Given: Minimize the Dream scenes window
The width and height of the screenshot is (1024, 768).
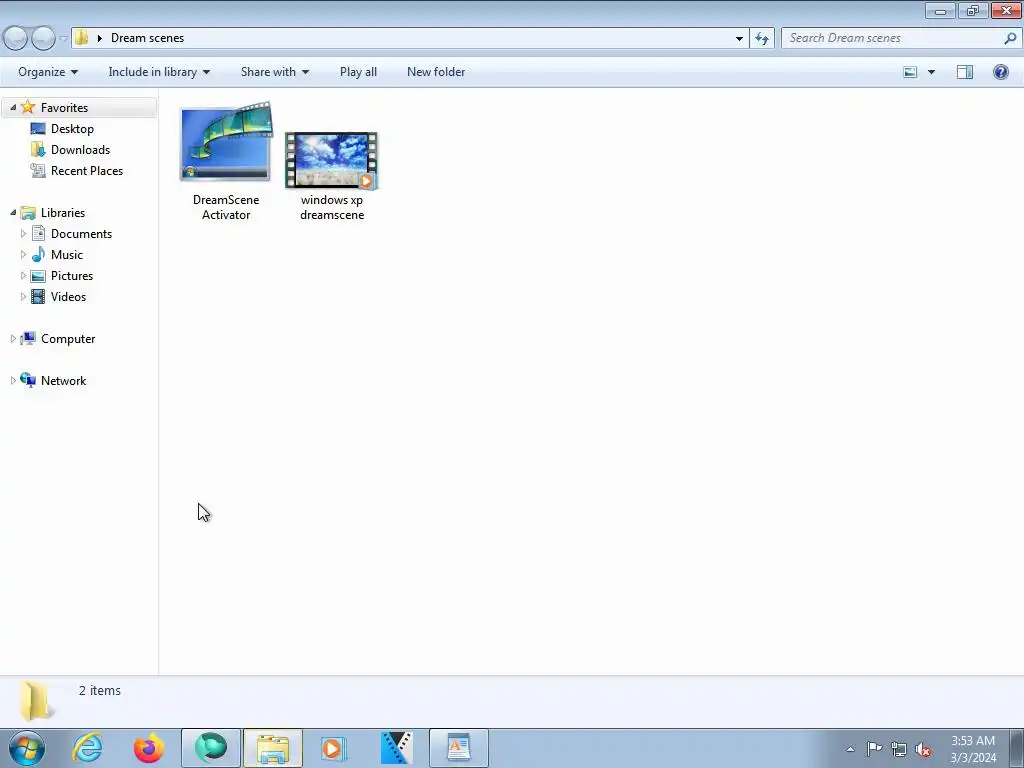Looking at the screenshot, I should (x=940, y=10).
